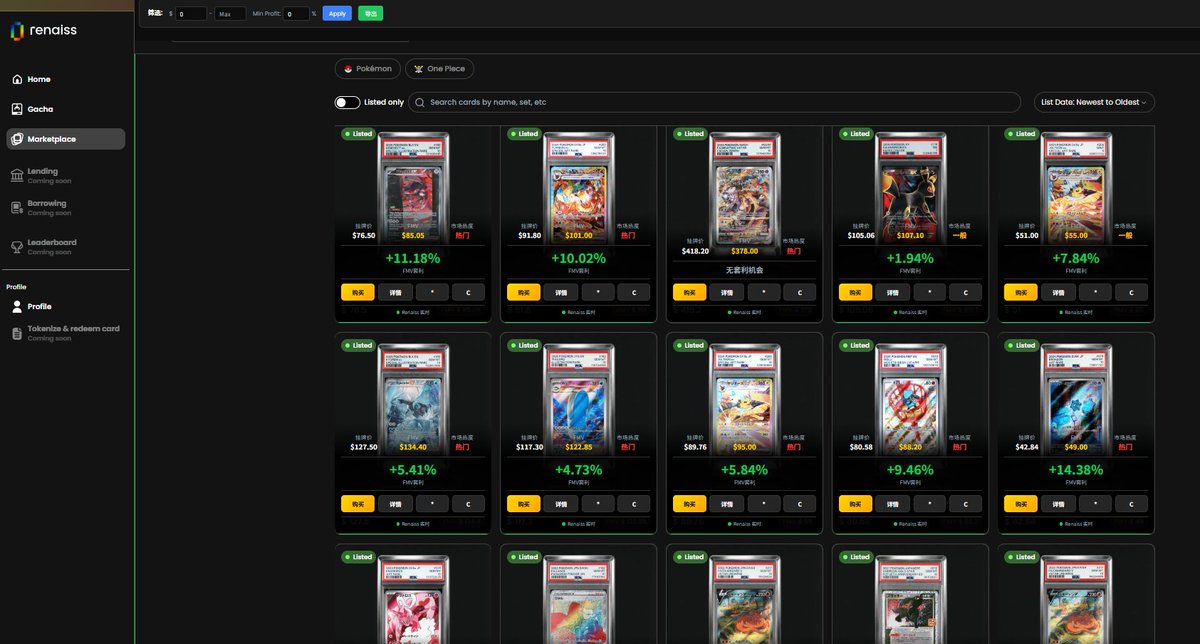This screenshot has width=1200, height=644.
Task: Click the C button on +4.73% card
Action: point(634,504)
